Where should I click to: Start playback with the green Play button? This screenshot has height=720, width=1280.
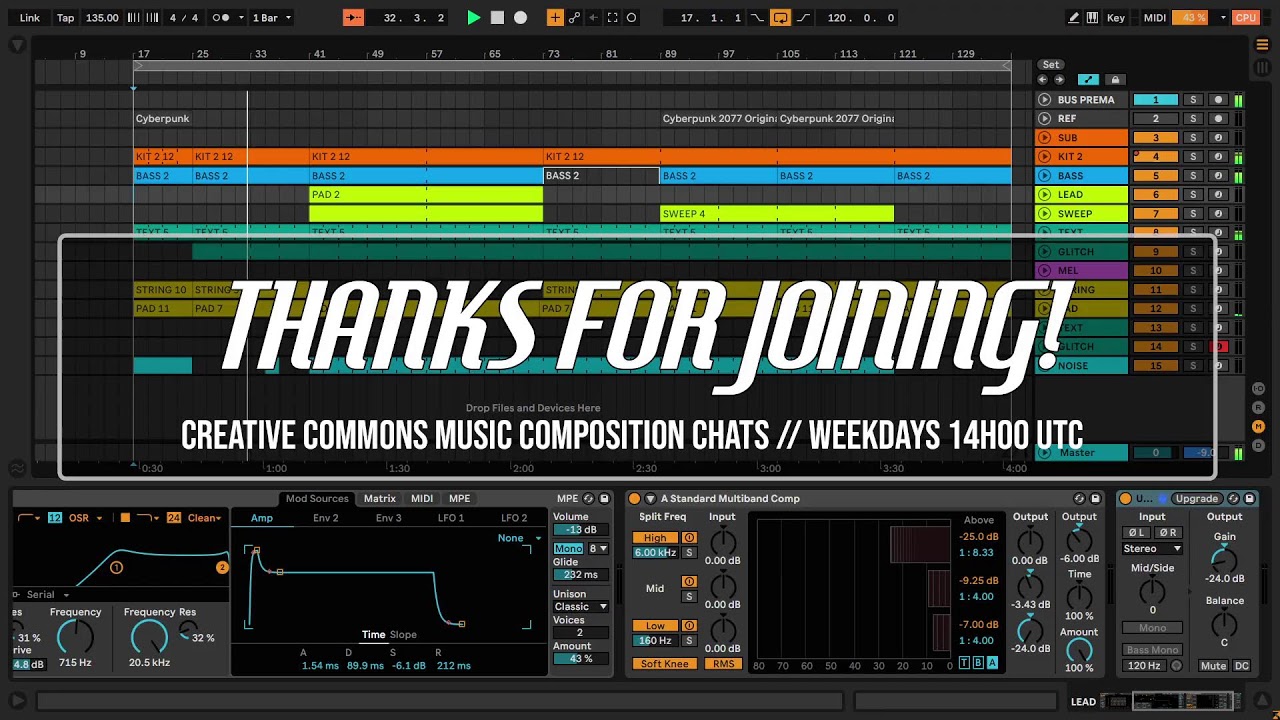[474, 18]
